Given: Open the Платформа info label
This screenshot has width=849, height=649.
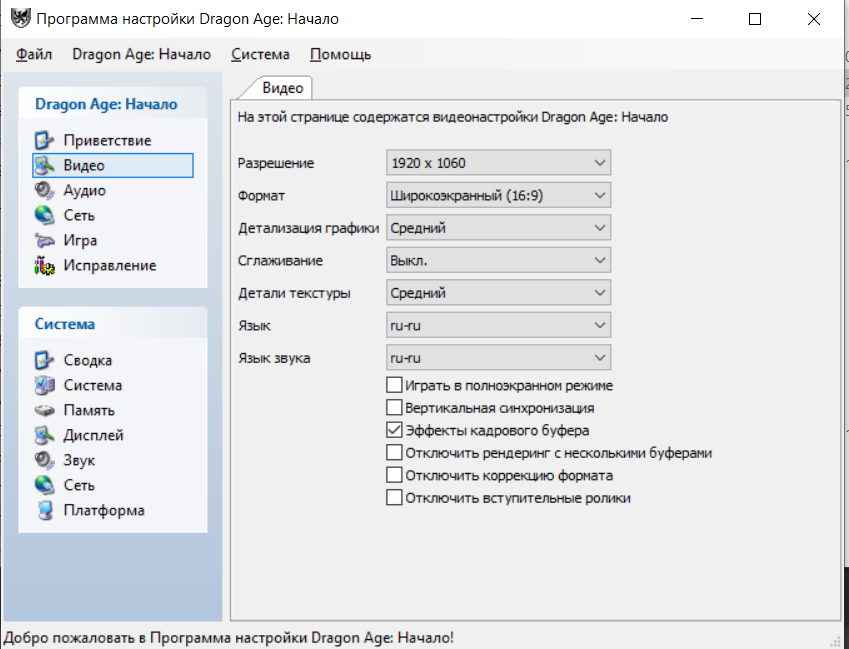Looking at the screenshot, I should click(104, 510).
